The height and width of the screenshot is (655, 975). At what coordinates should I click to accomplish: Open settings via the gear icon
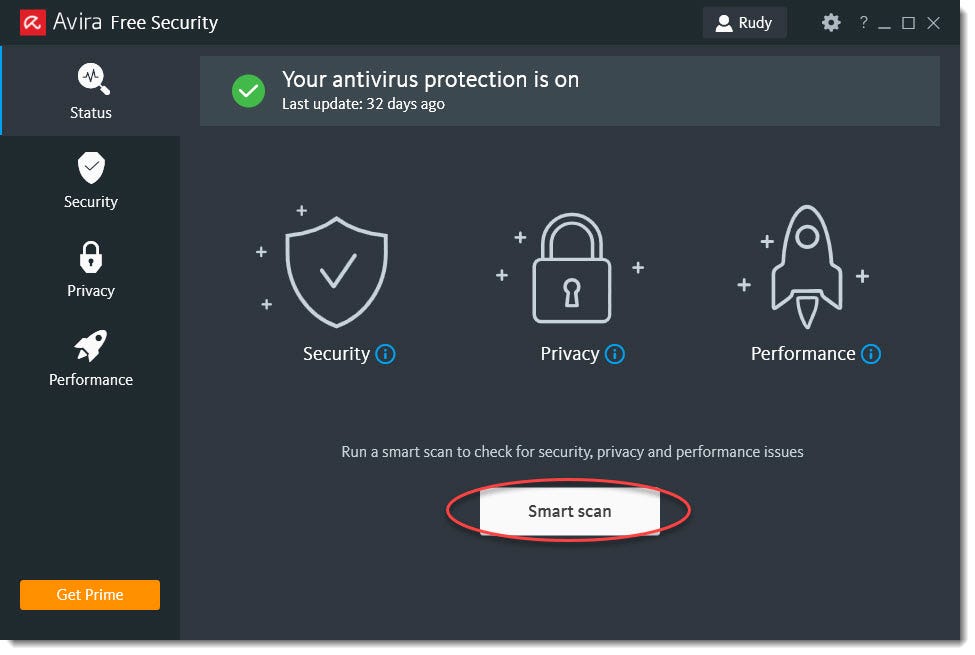pyautogui.click(x=831, y=22)
